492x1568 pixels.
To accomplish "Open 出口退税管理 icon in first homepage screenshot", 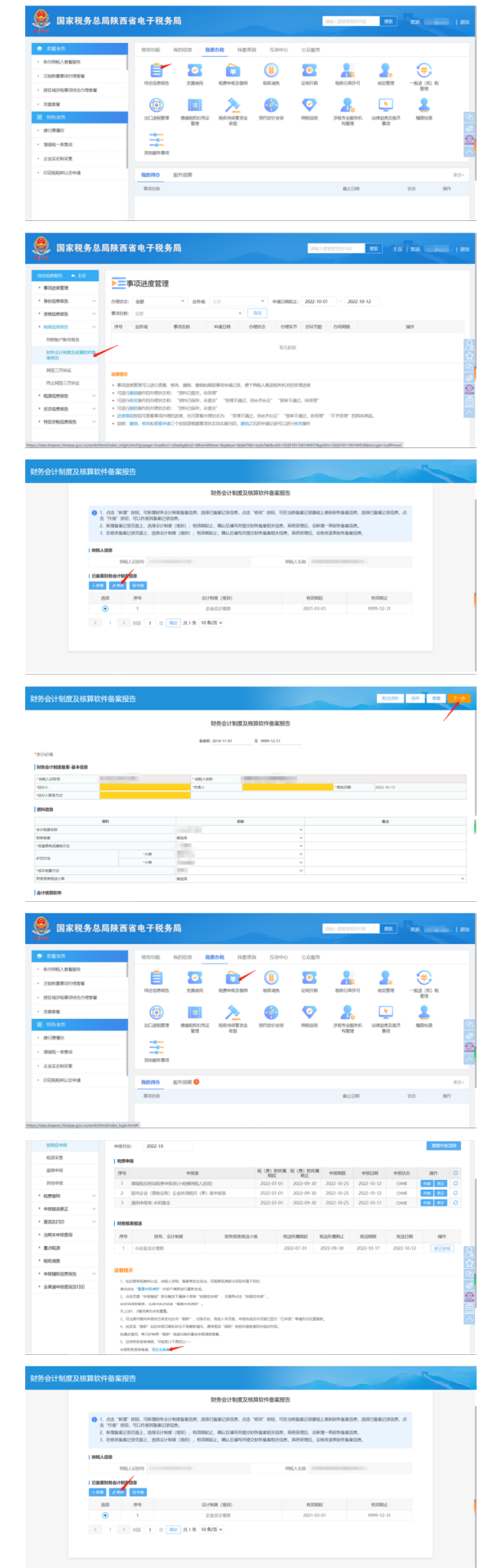I will coord(156,105).
